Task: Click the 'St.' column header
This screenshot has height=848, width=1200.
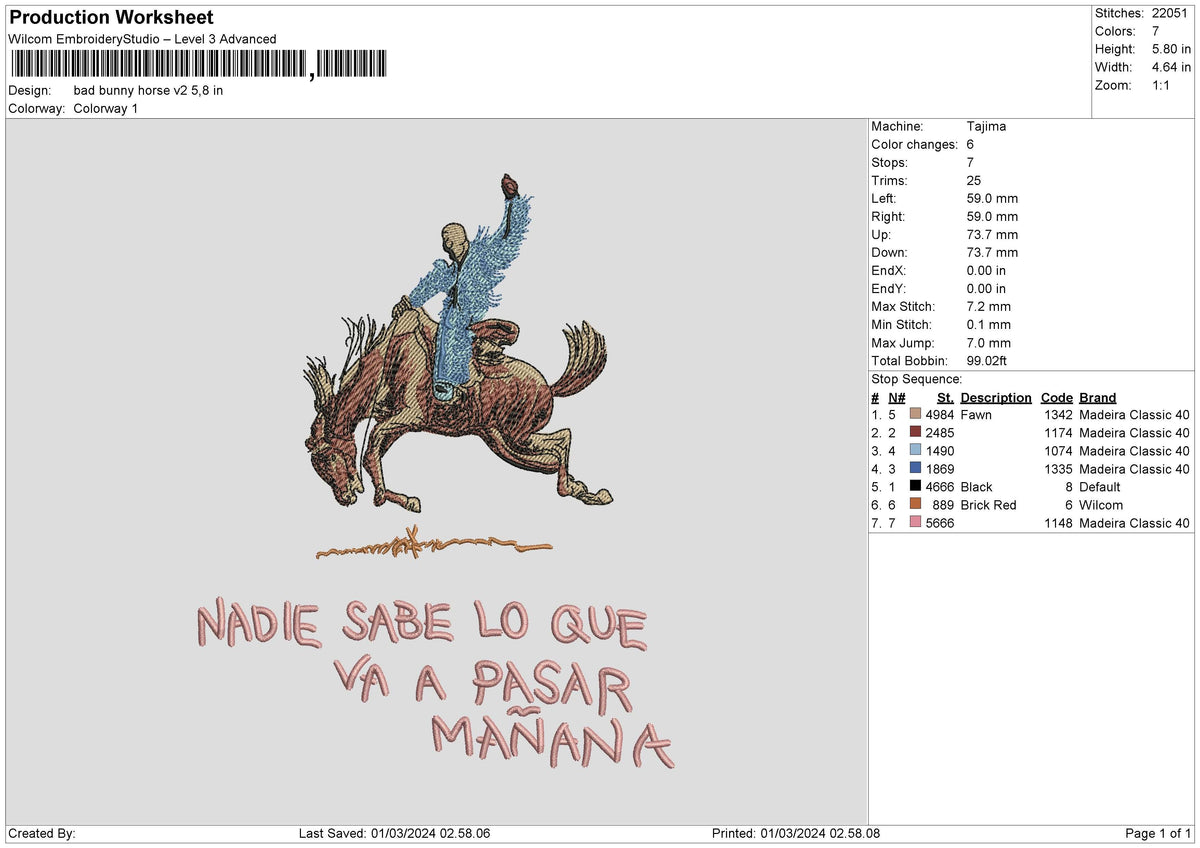Action: pos(945,397)
